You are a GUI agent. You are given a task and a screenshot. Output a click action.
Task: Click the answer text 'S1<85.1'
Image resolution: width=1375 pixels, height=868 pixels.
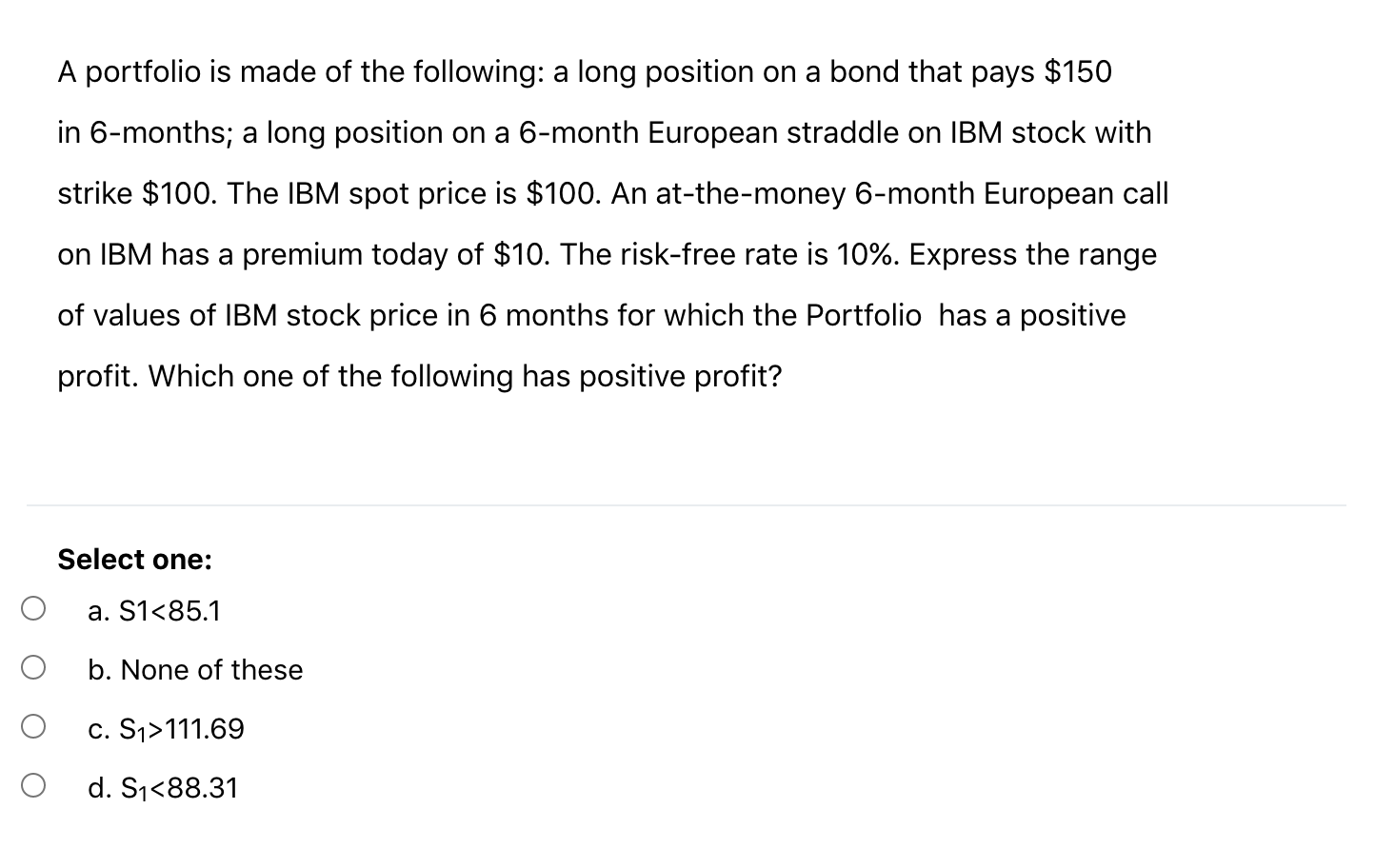(169, 611)
